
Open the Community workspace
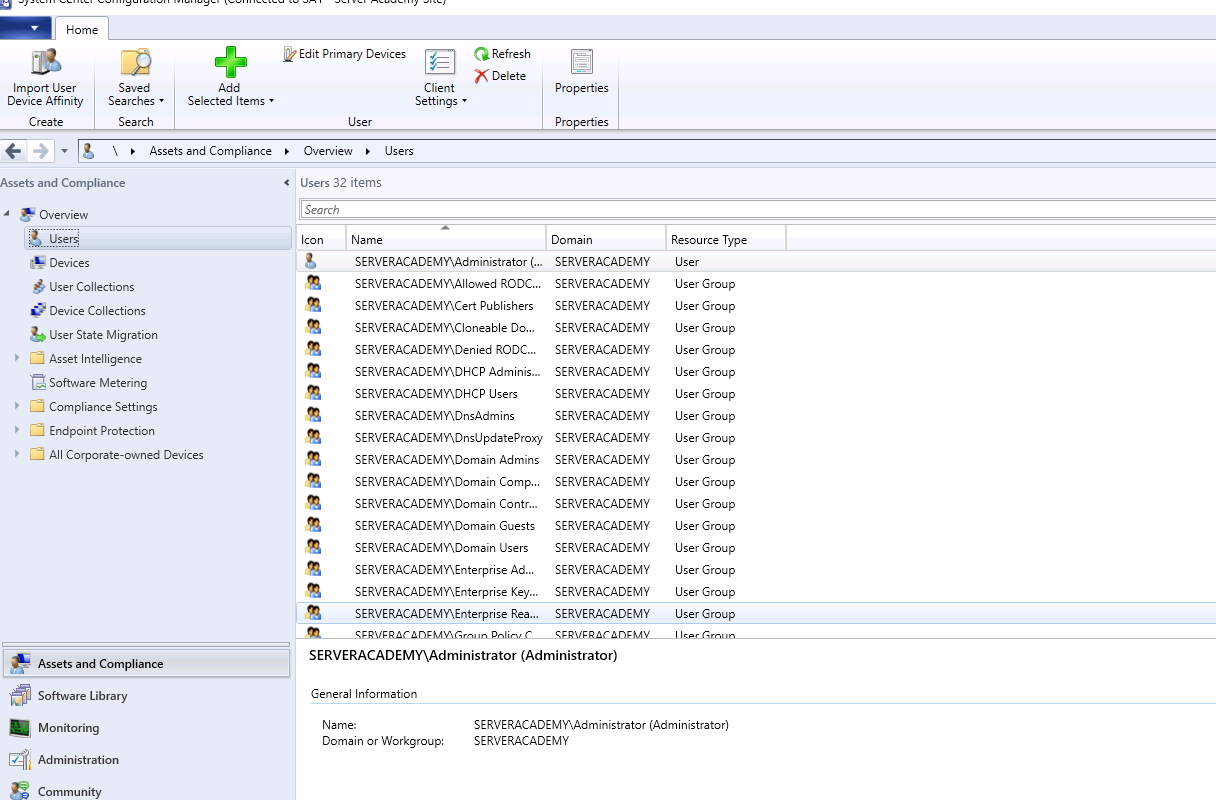click(x=147, y=789)
